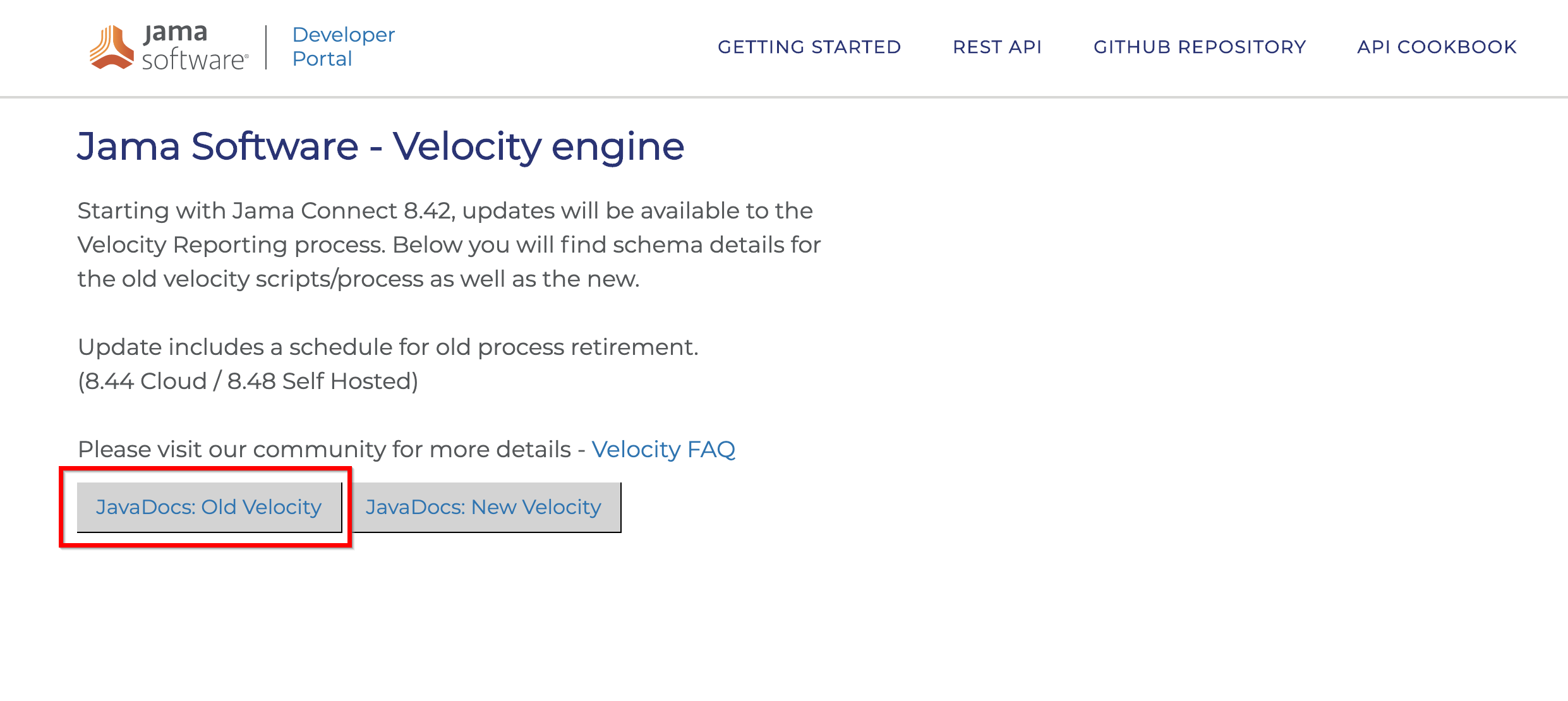Open the GitHub Repository nav link
Image resolution: width=1568 pixels, height=701 pixels.
click(x=1200, y=47)
